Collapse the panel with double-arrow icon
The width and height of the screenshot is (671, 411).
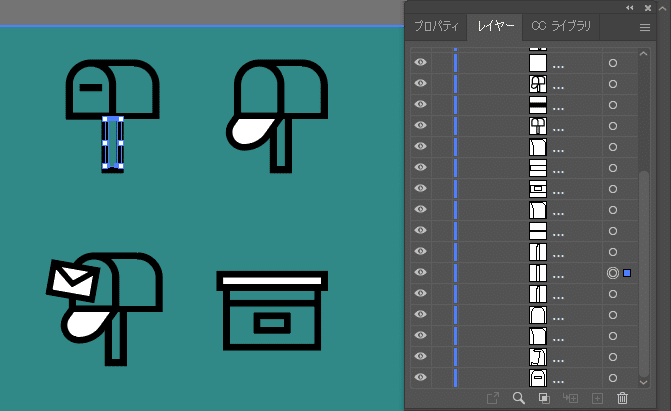629,8
